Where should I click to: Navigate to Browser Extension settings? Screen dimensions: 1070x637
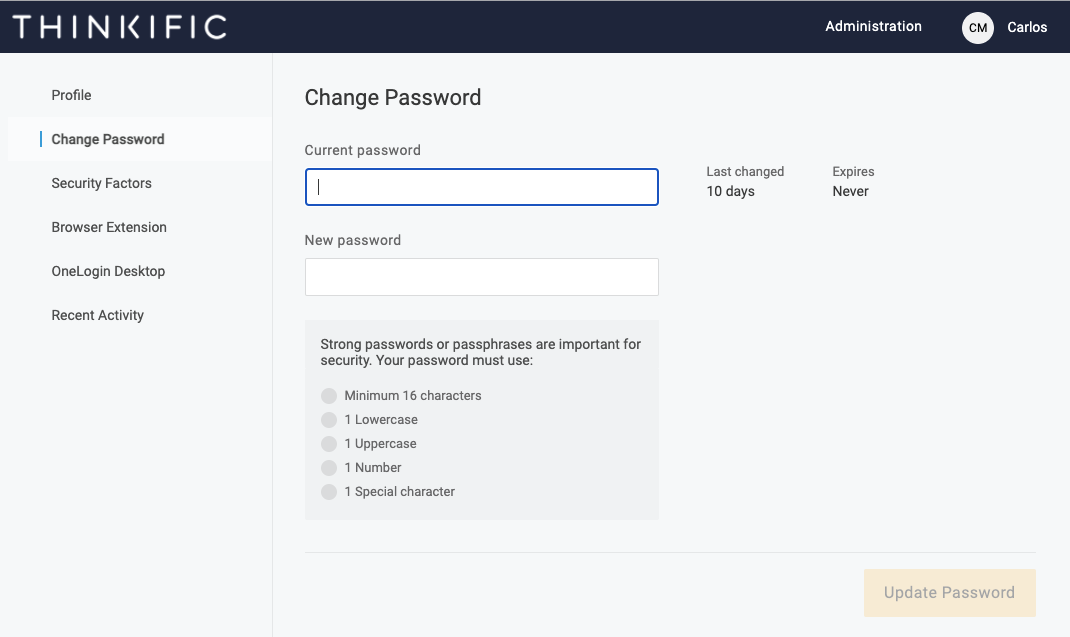[x=109, y=227]
